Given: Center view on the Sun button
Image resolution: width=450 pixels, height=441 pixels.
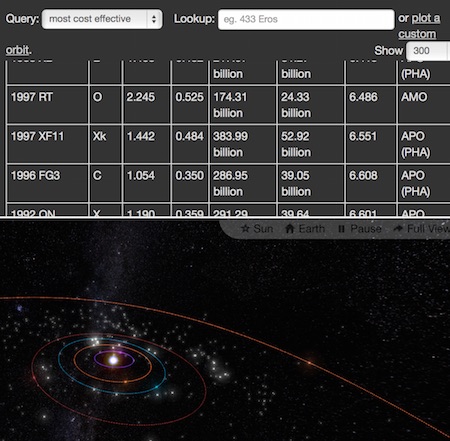Looking at the screenshot, I should tap(257, 229).
